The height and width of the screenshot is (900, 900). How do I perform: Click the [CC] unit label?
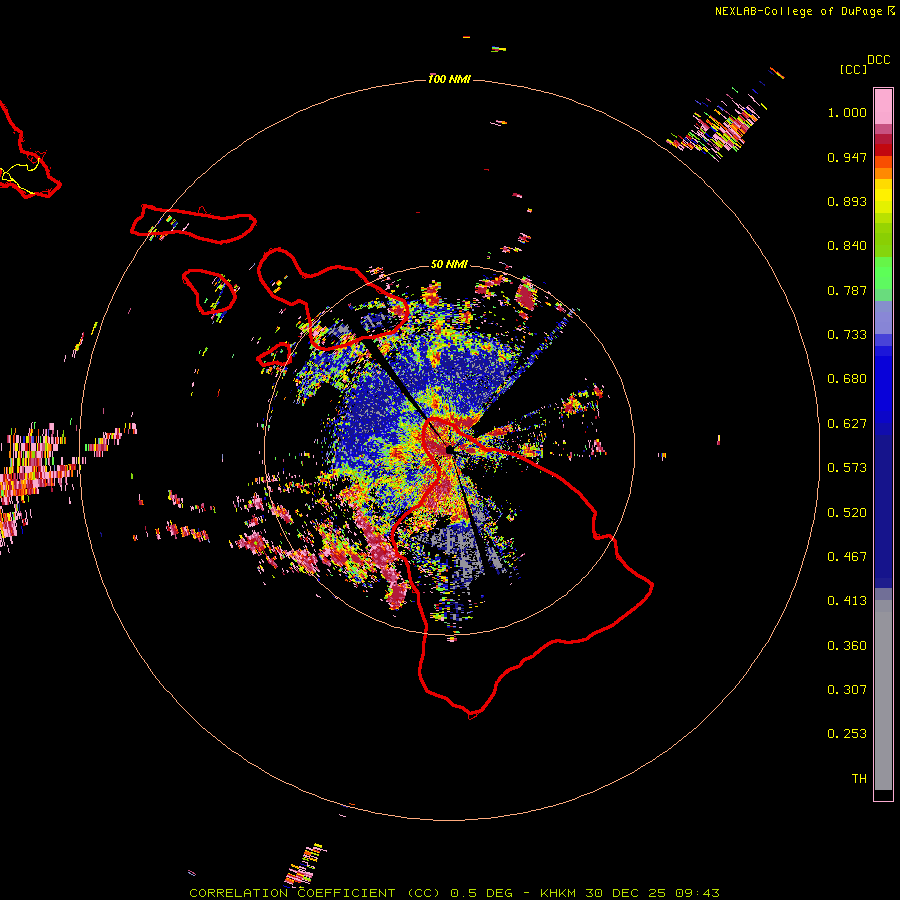pyautogui.click(x=853, y=69)
